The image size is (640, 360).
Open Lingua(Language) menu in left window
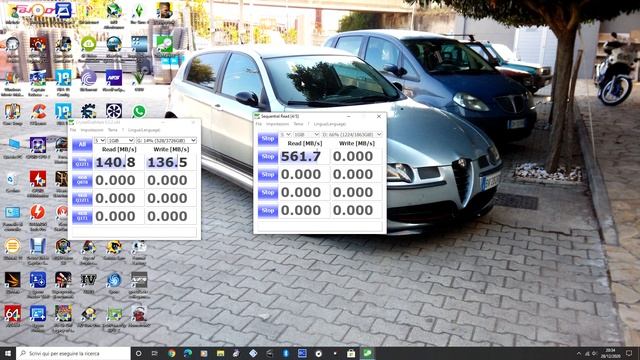pyautogui.click(x=144, y=130)
